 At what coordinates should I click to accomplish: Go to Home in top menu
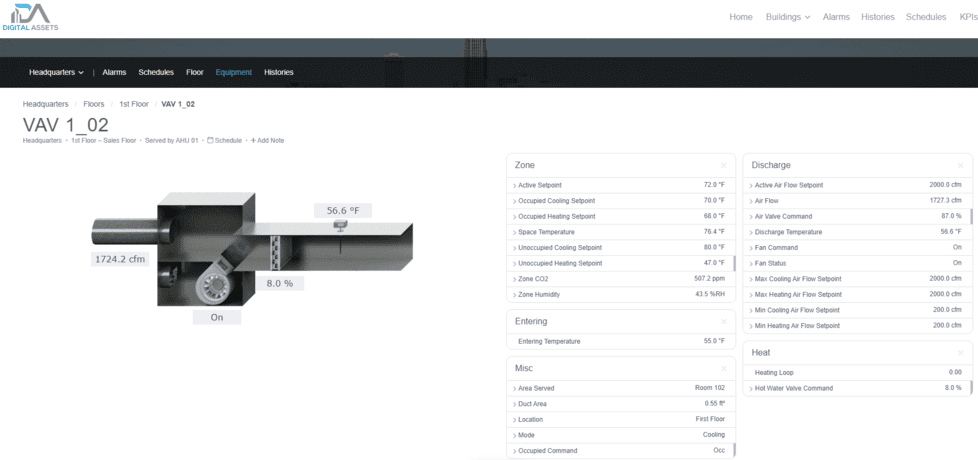pyautogui.click(x=741, y=17)
